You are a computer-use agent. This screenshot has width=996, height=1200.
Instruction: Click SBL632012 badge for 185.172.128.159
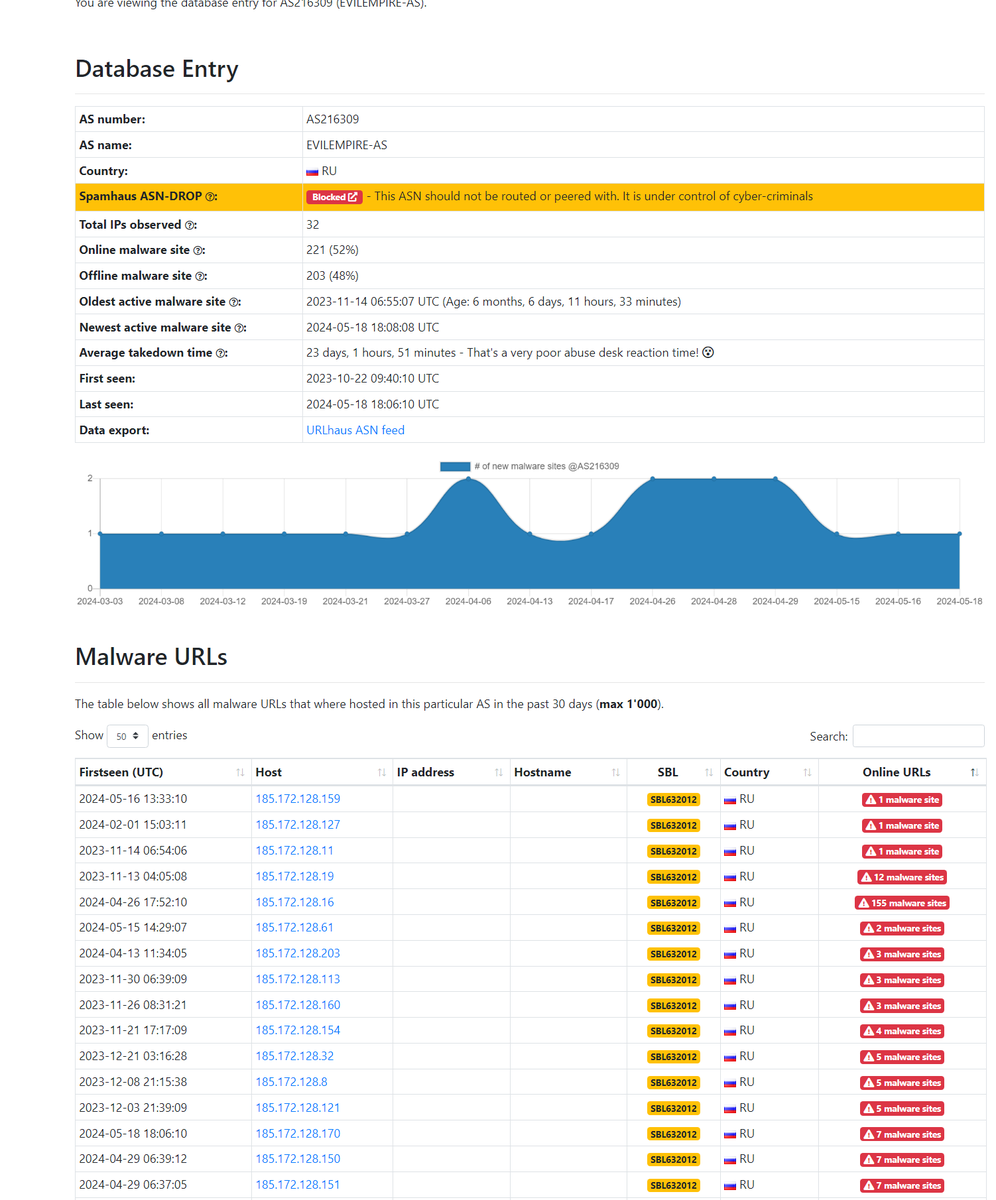click(x=673, y=800)
